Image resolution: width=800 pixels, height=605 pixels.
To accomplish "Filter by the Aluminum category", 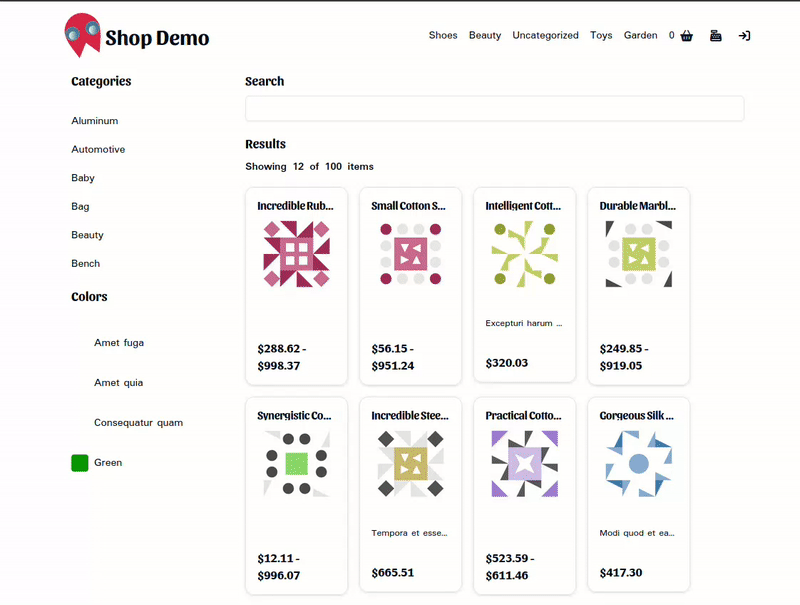I will pos(95,121).
